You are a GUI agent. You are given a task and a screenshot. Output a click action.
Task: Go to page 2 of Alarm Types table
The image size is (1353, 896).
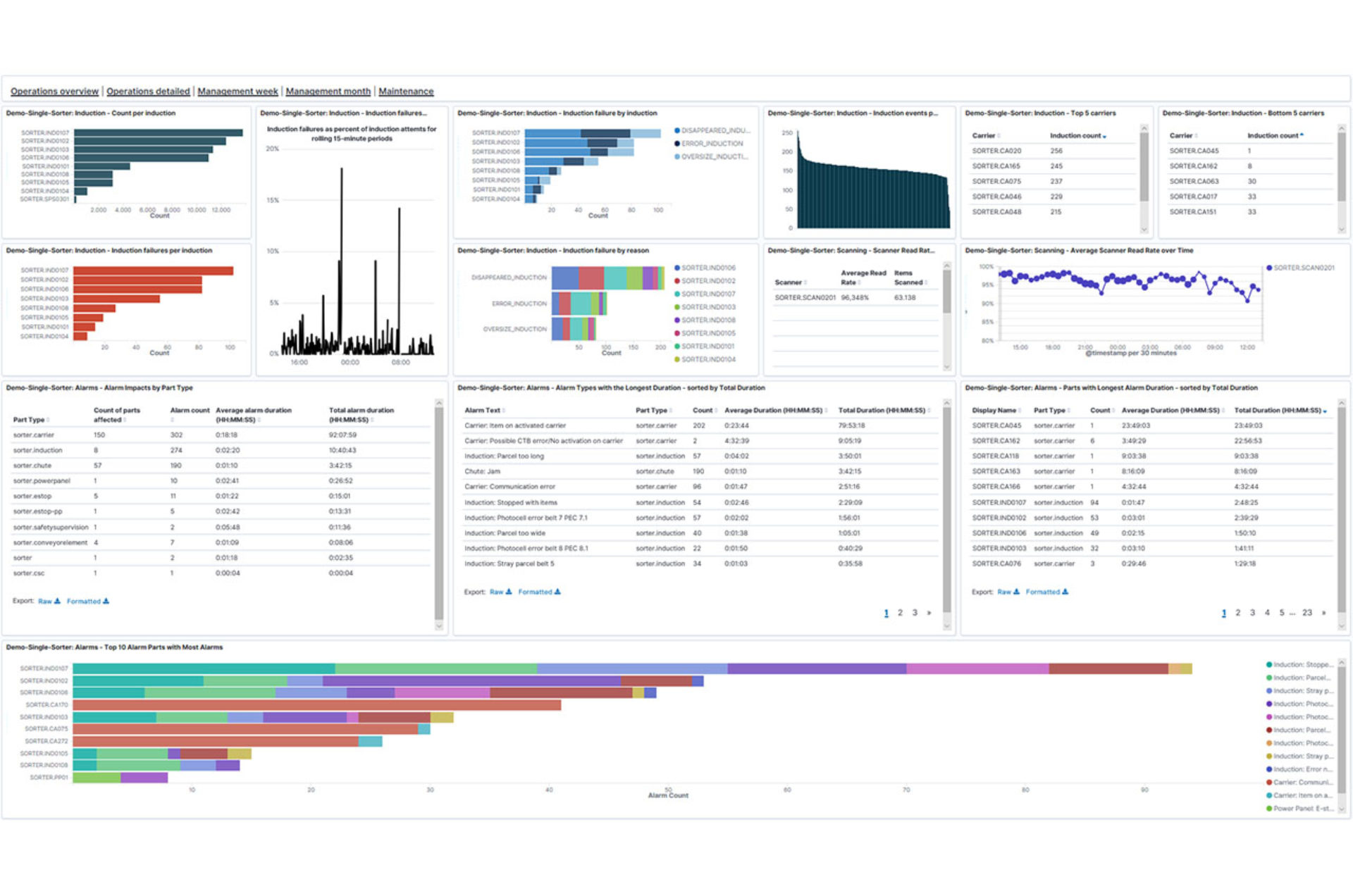coord(900,613)
